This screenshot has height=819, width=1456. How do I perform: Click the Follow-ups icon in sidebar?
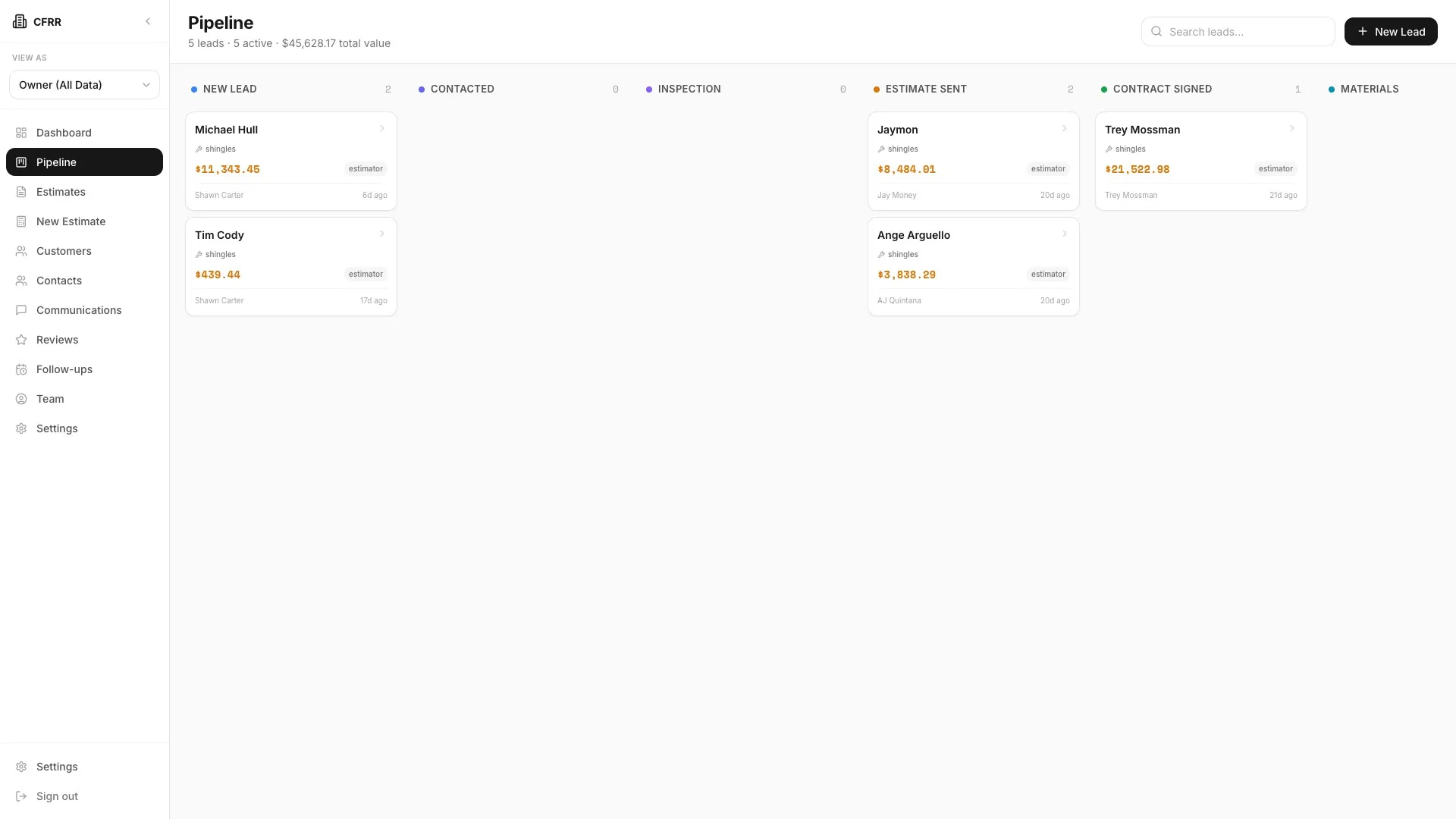20,369
